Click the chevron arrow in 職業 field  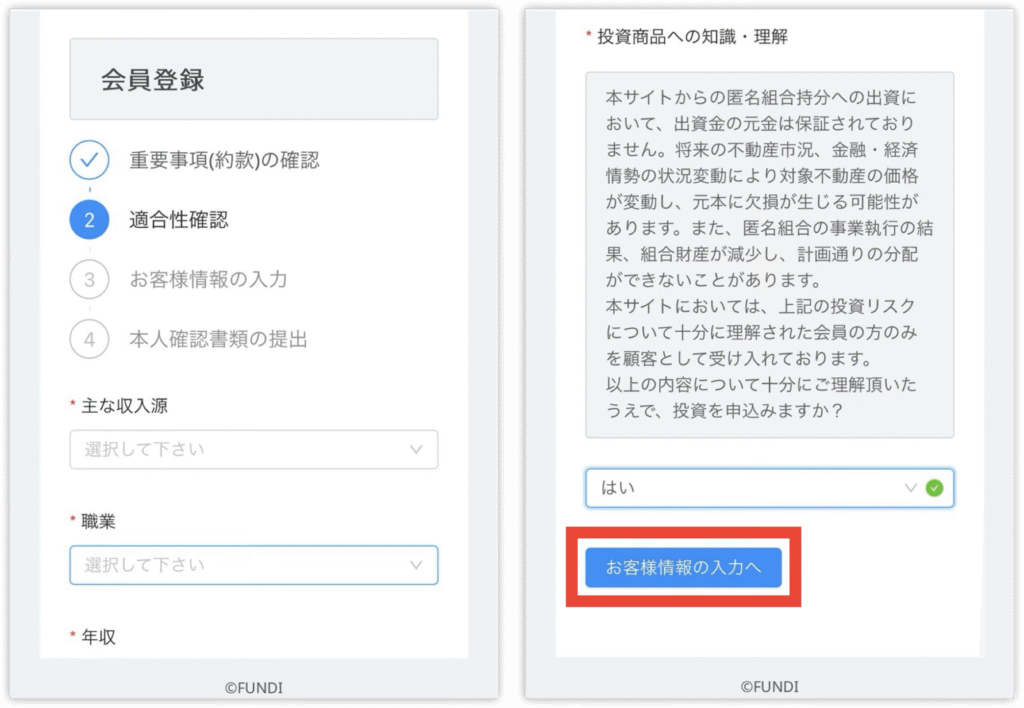(416, 565)
